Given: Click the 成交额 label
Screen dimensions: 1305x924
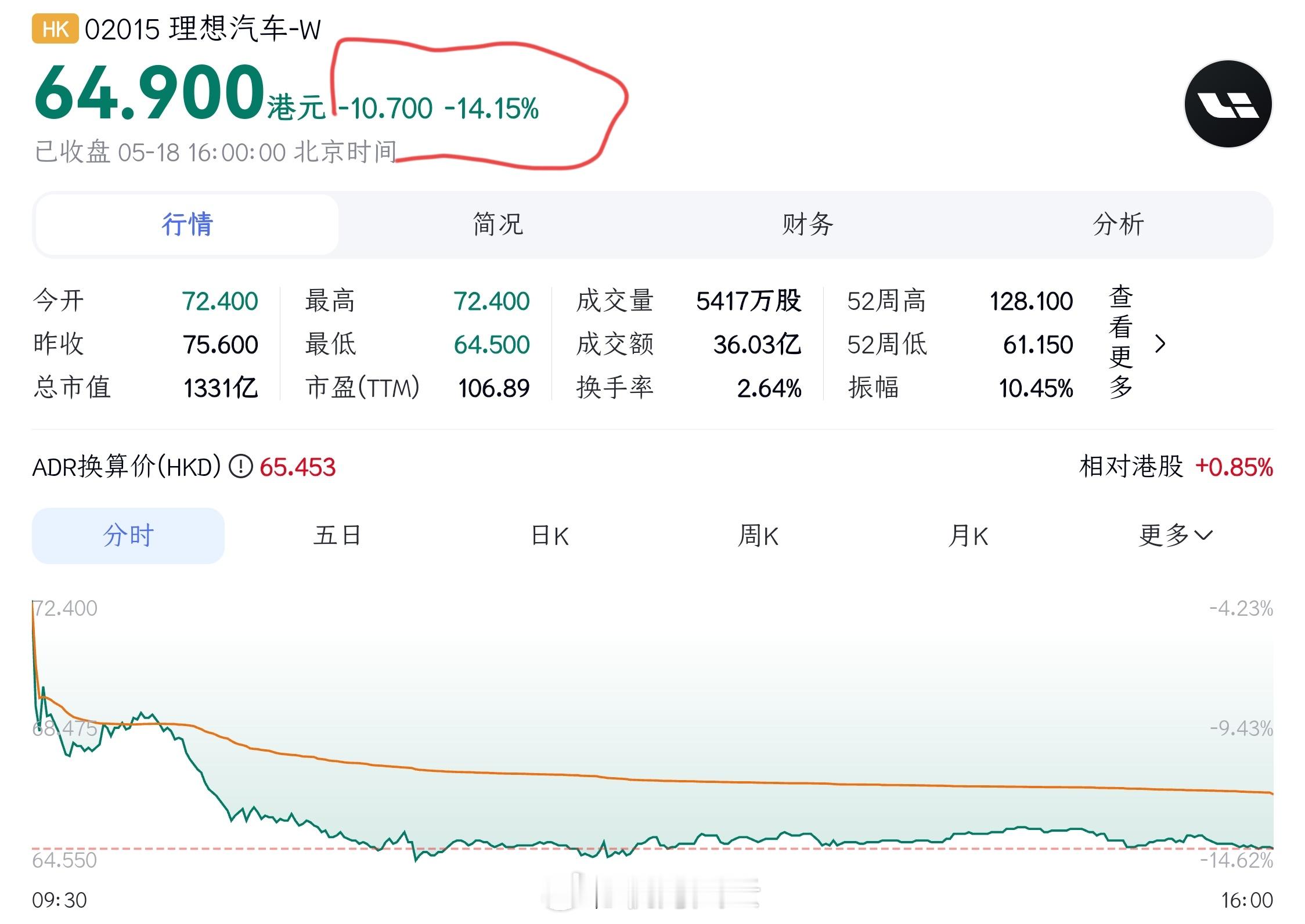Looking at the screenshot, I should pos(615,344).
